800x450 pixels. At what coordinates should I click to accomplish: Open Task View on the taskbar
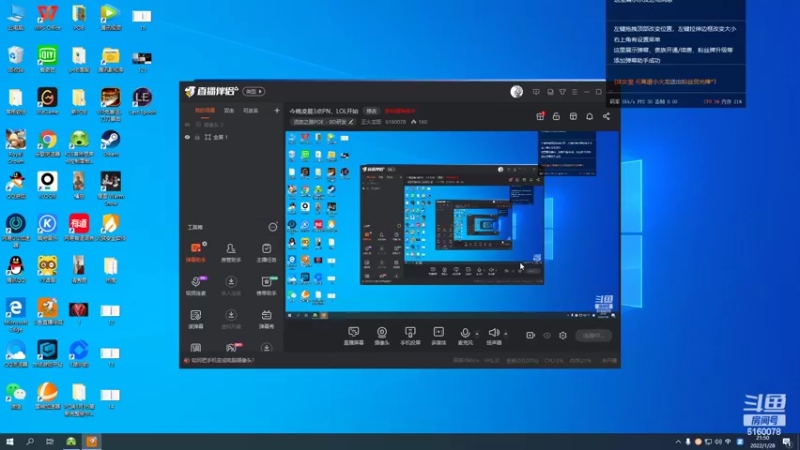49,442
